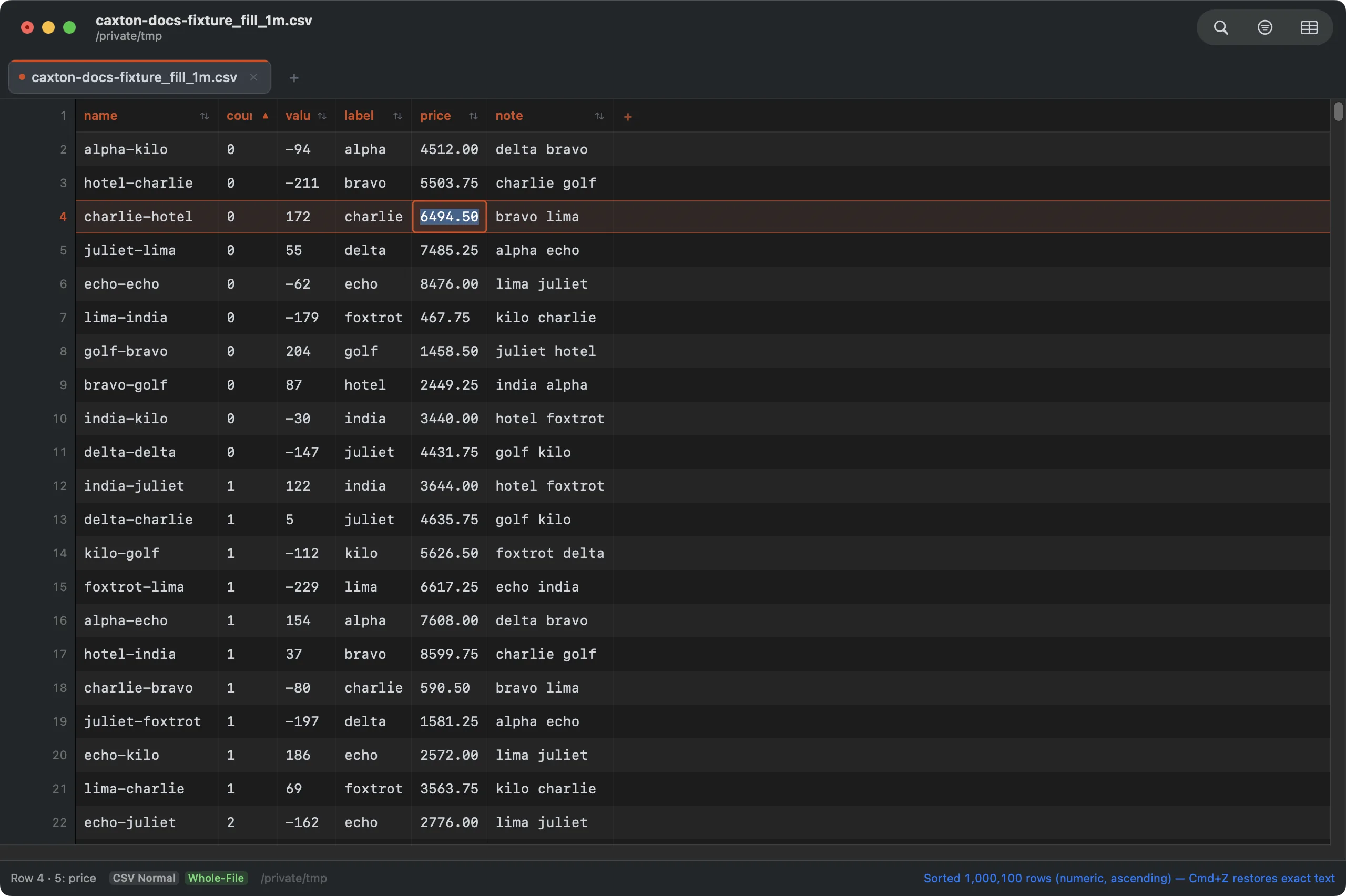The image size is (1346, 896).
Task: Toggle the CSV Normal mode badge
Action: click(x=144, y=878)
